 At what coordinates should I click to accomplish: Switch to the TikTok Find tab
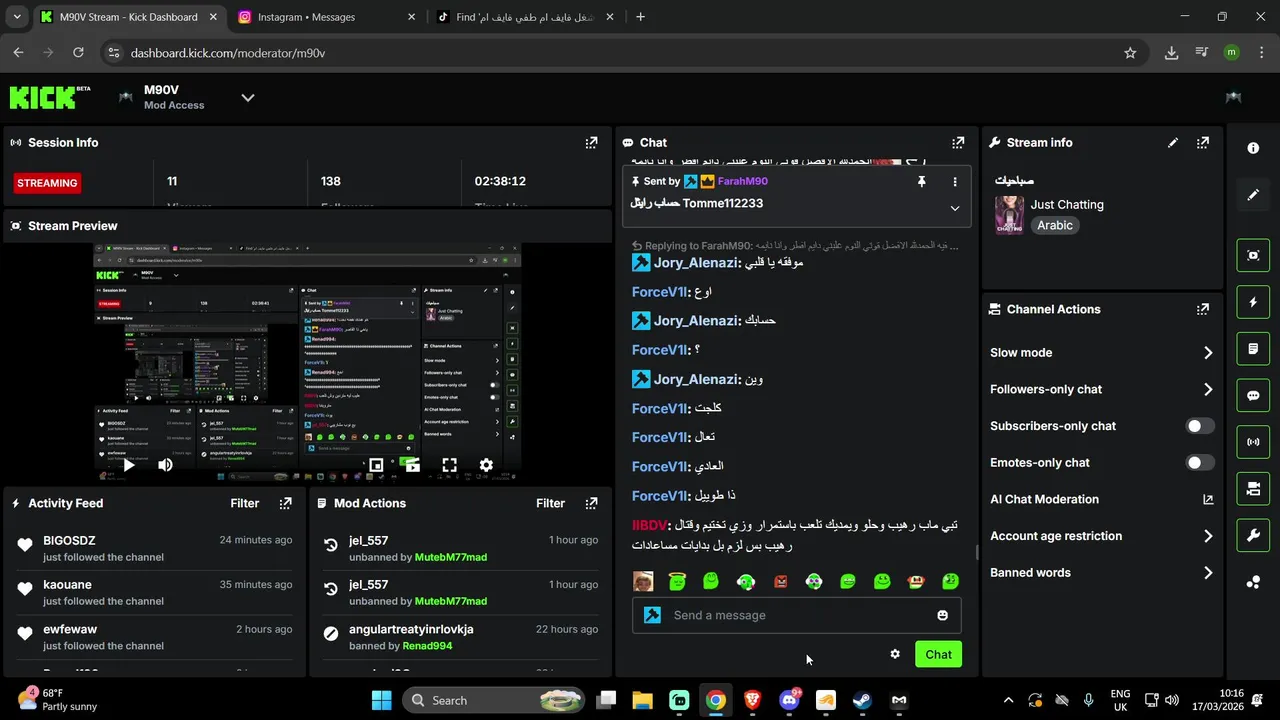(x=526, y=17)
